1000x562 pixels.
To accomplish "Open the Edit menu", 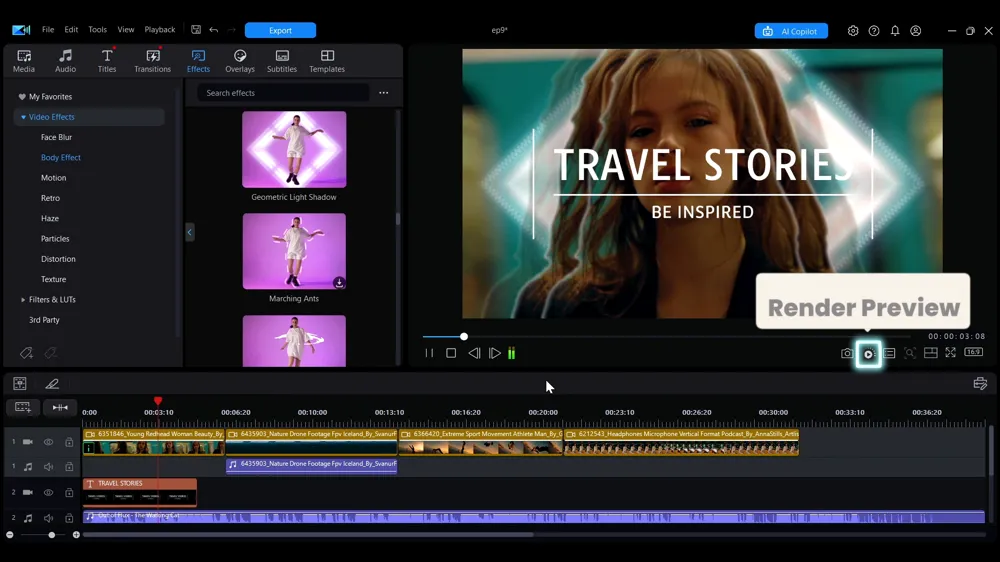I will pyautogui.click(x=71, y=29).
